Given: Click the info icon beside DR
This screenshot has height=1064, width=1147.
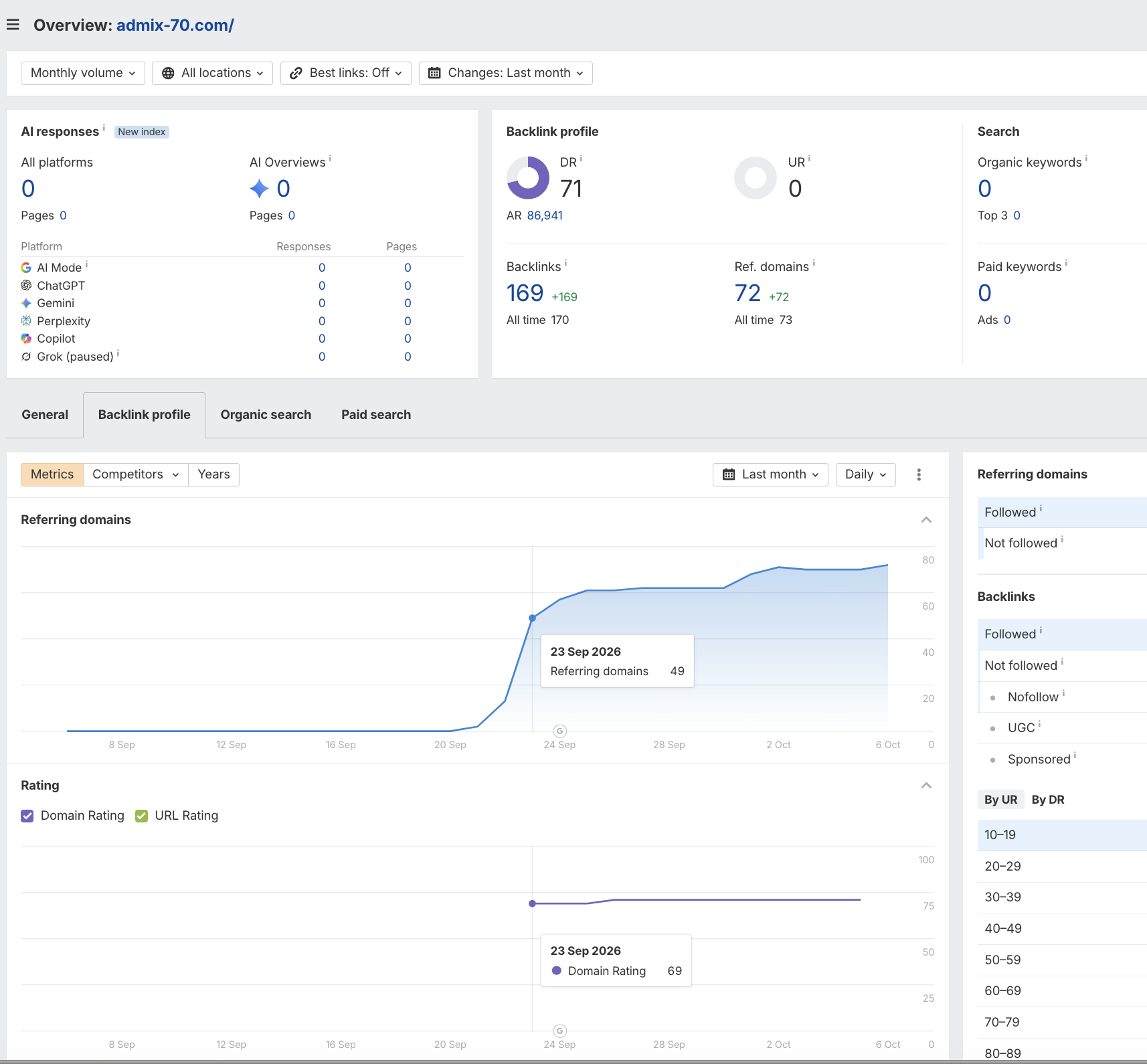Looking at the screenshot, I should [x=581, y=159].
